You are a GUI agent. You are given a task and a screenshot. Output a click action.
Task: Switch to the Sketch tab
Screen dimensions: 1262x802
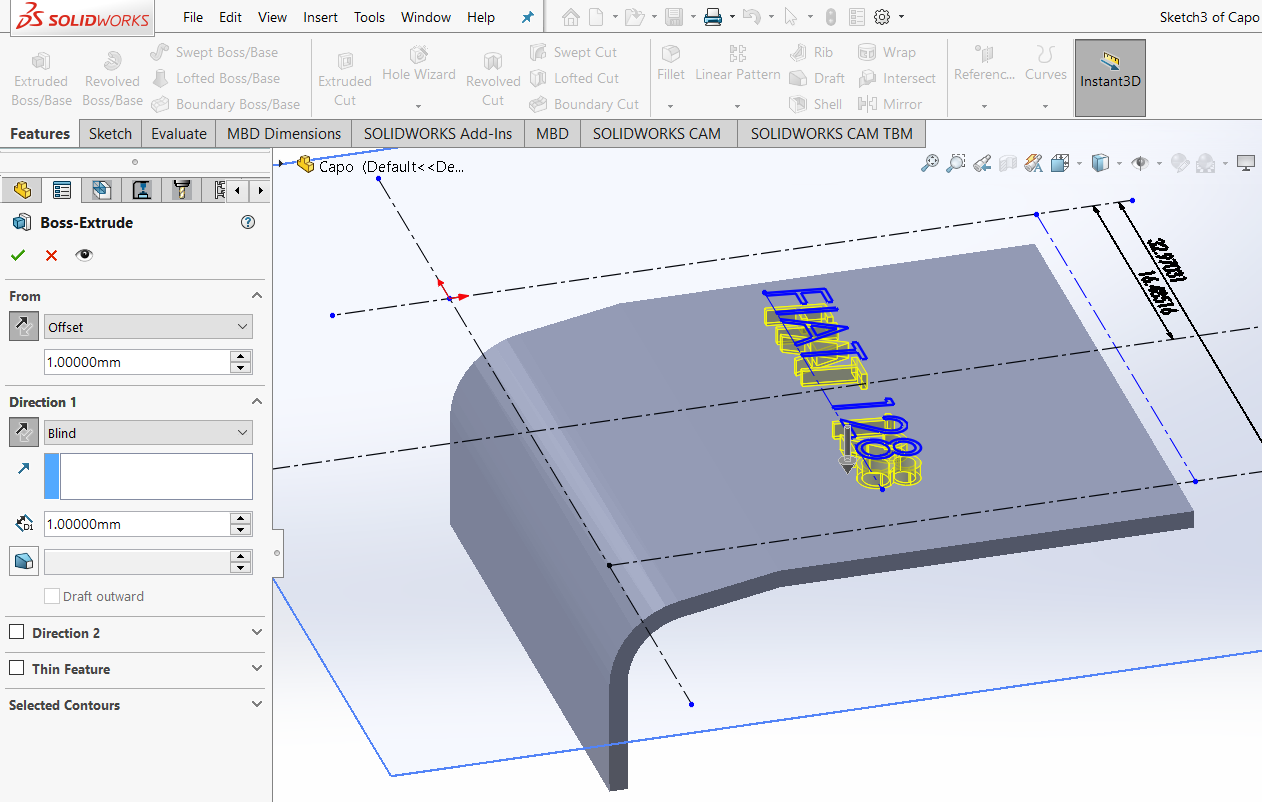pos(110,133)
